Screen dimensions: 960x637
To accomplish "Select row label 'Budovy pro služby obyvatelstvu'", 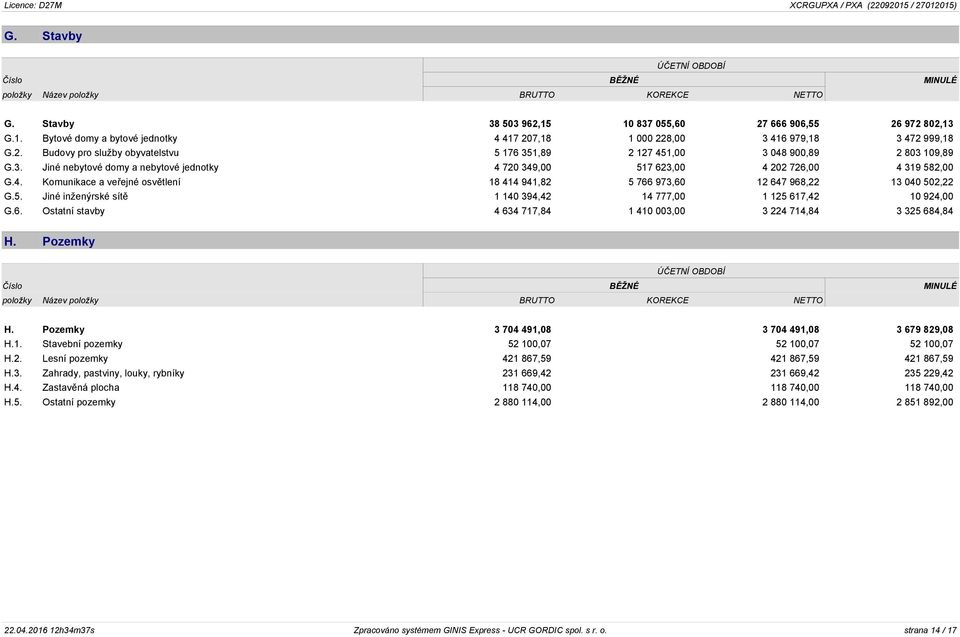I will [110, 153].
